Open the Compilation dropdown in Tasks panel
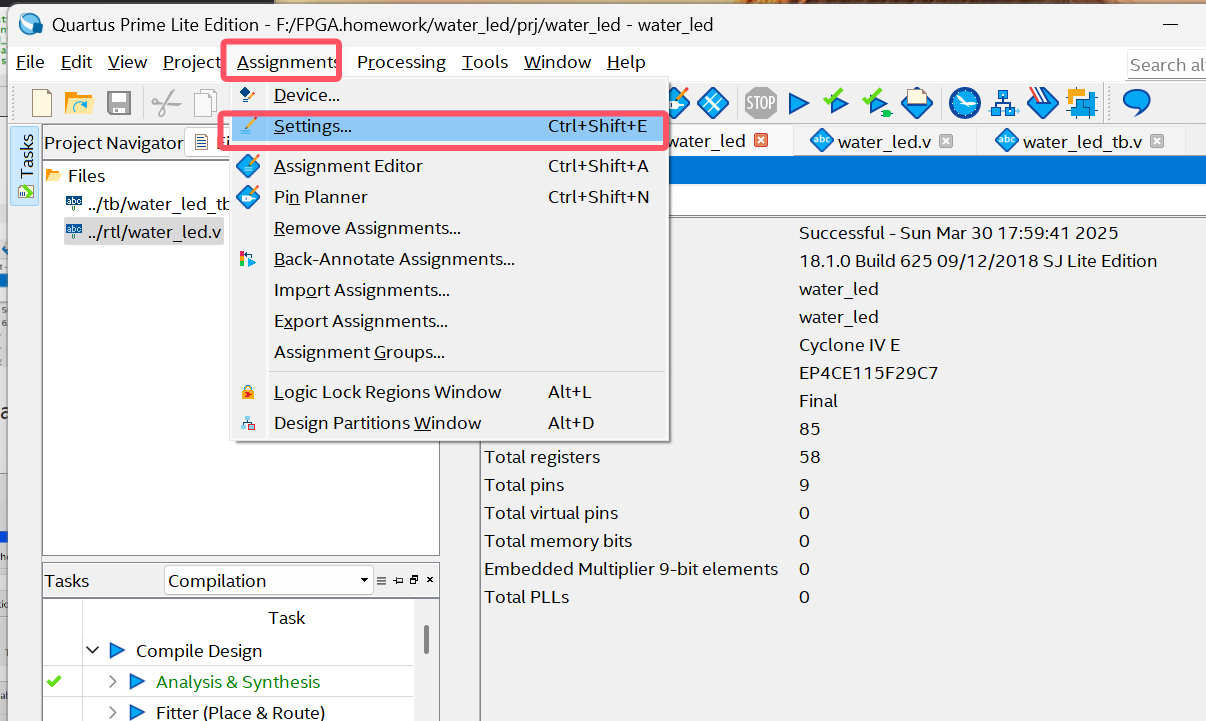The image size is (1206, 721). (x=269, y=581)
